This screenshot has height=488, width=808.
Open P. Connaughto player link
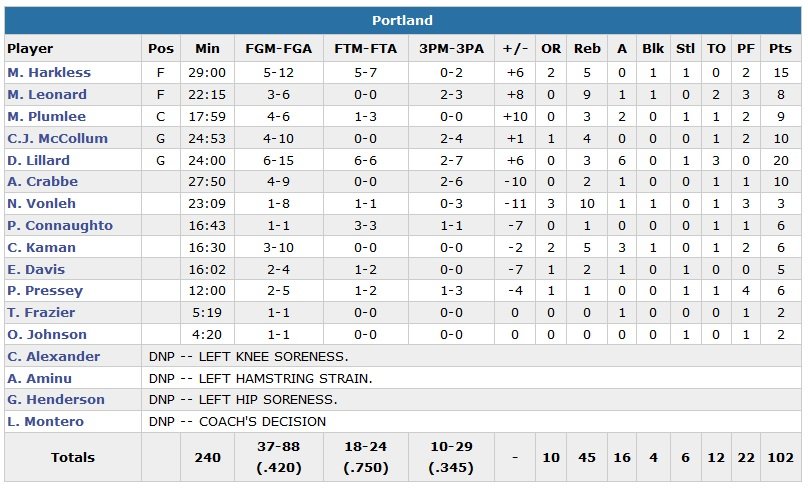click(x=60, y=226)
